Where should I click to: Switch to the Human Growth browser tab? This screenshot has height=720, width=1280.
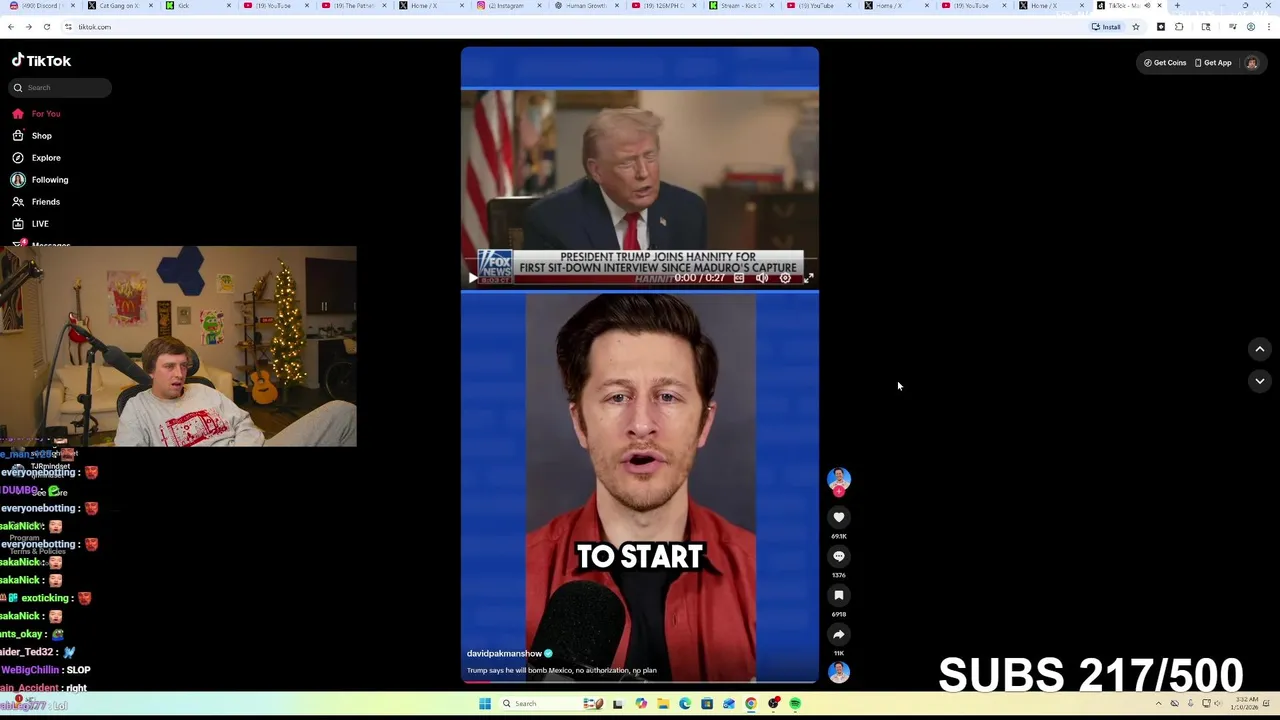tap(586, 6)
